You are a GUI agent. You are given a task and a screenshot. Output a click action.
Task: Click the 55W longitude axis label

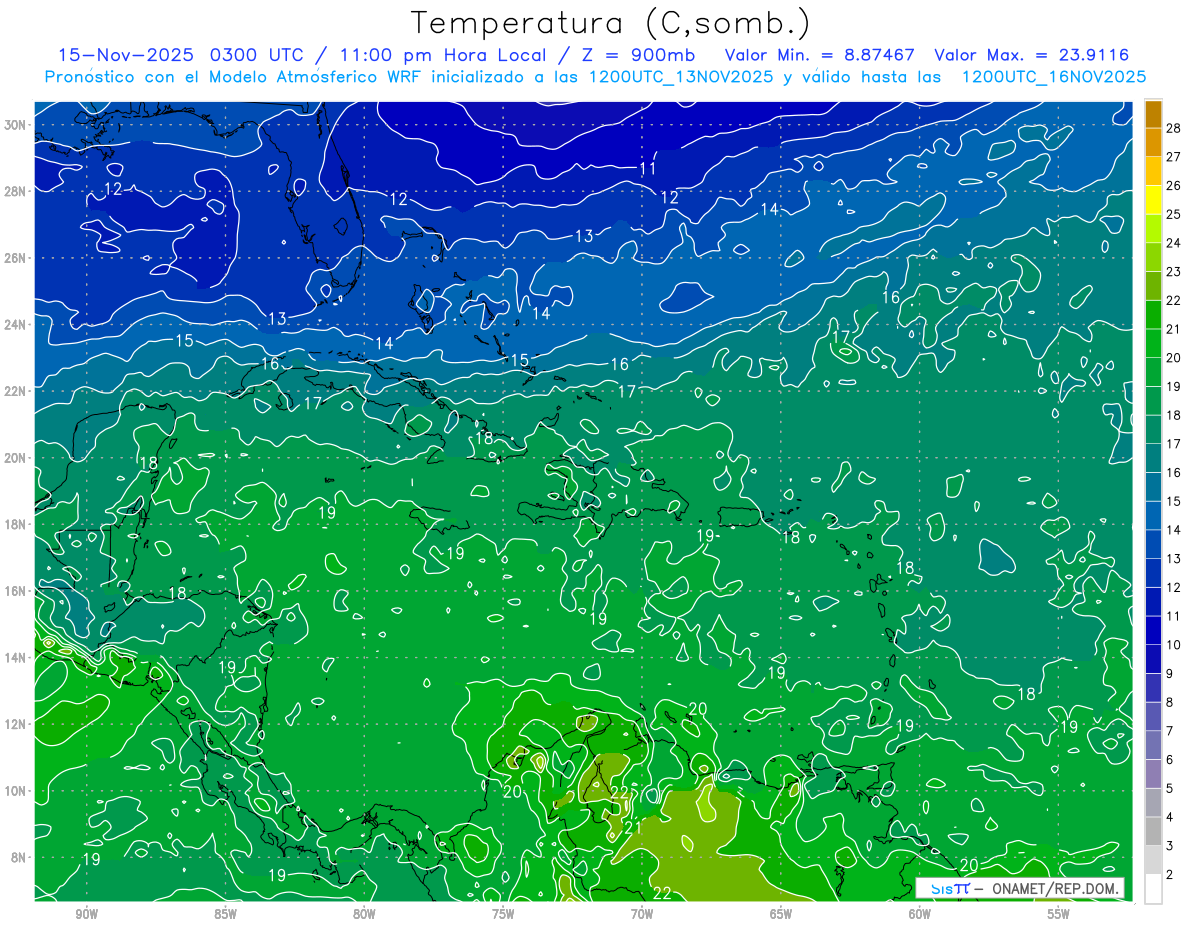(x=1059, y=914)
